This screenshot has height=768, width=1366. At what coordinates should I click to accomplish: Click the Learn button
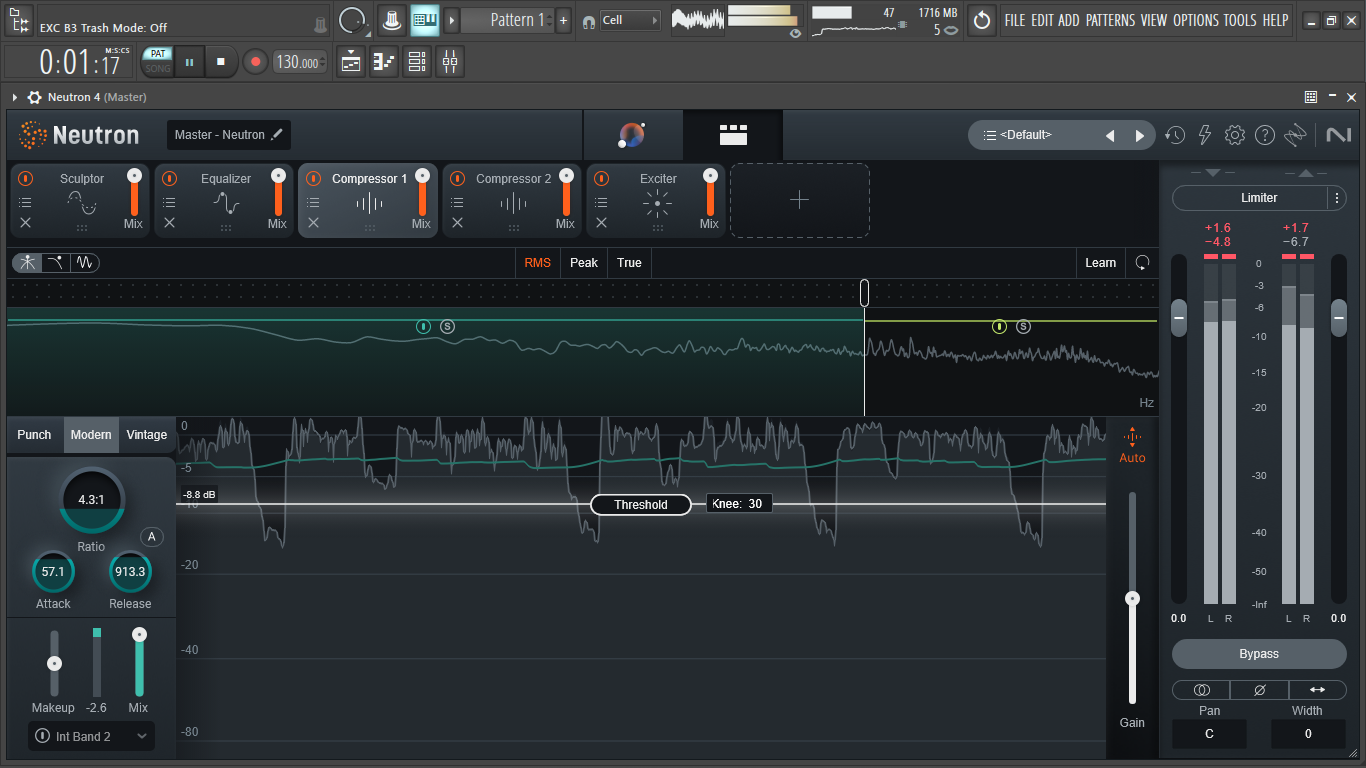pyautogui.click(x=1100, y=263)
